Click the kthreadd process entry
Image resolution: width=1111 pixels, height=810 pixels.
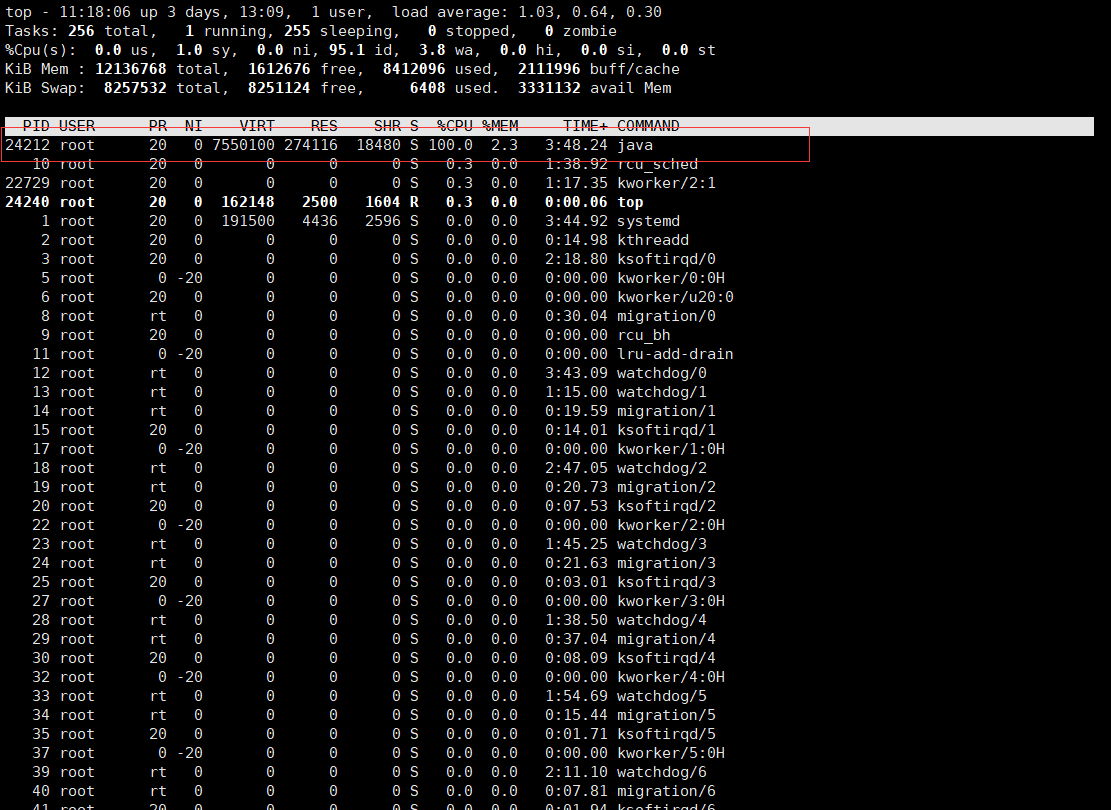[652, 240]
